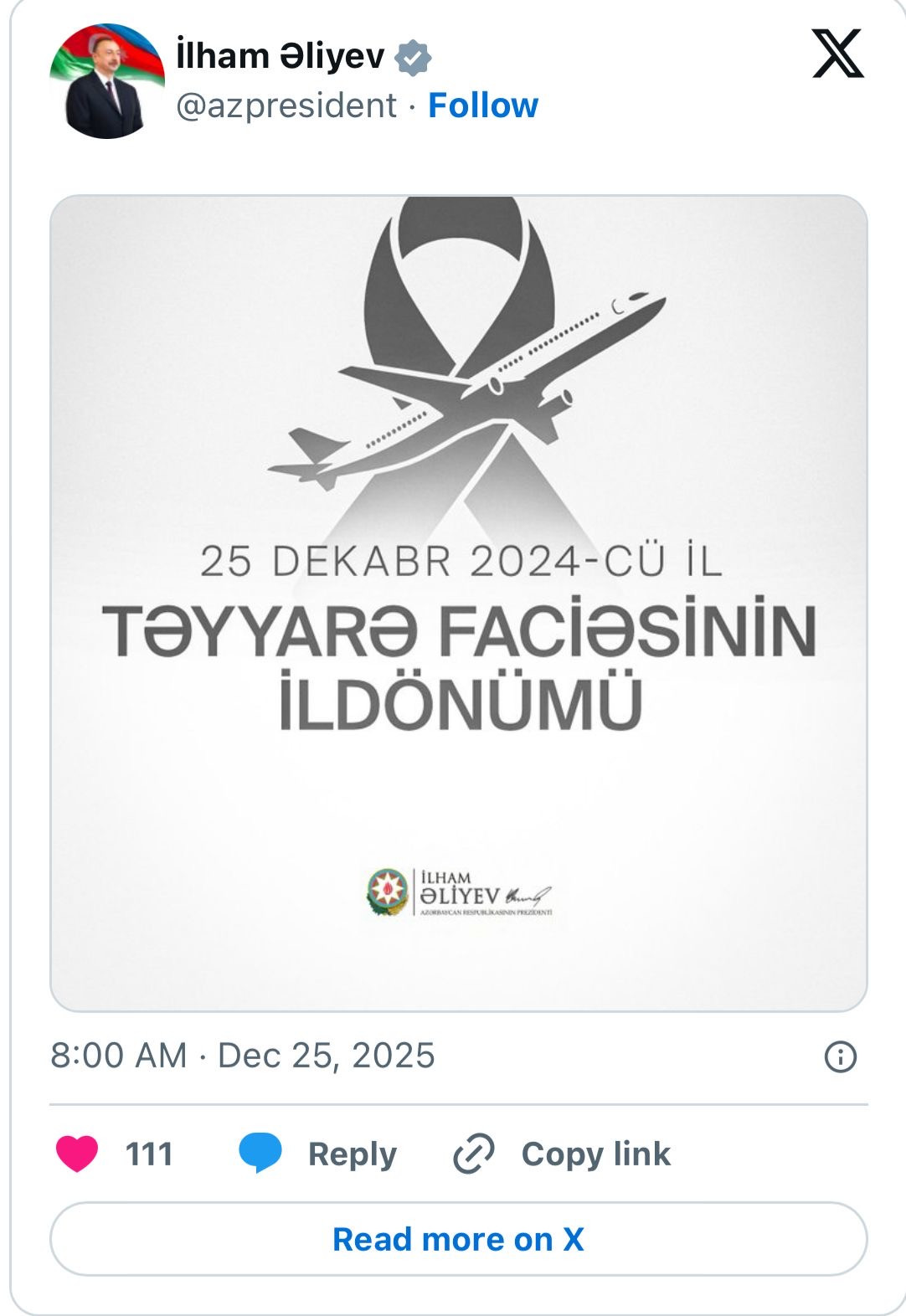This screenshot has width=906, height=1316.
Task: Click the like count 111
Action: pos(149,1154)
